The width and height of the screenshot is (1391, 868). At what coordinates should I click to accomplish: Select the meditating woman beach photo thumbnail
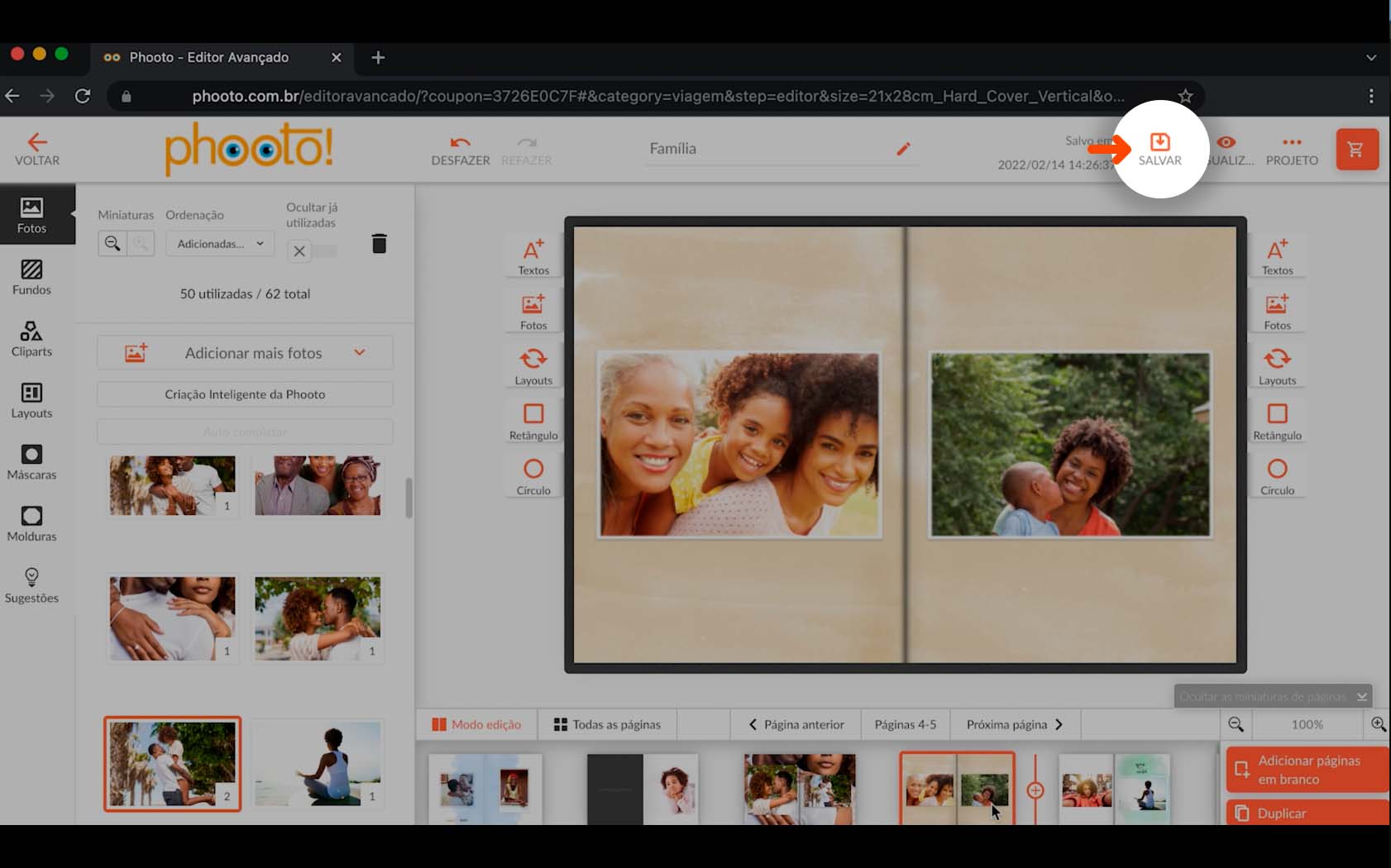(318, 764)
